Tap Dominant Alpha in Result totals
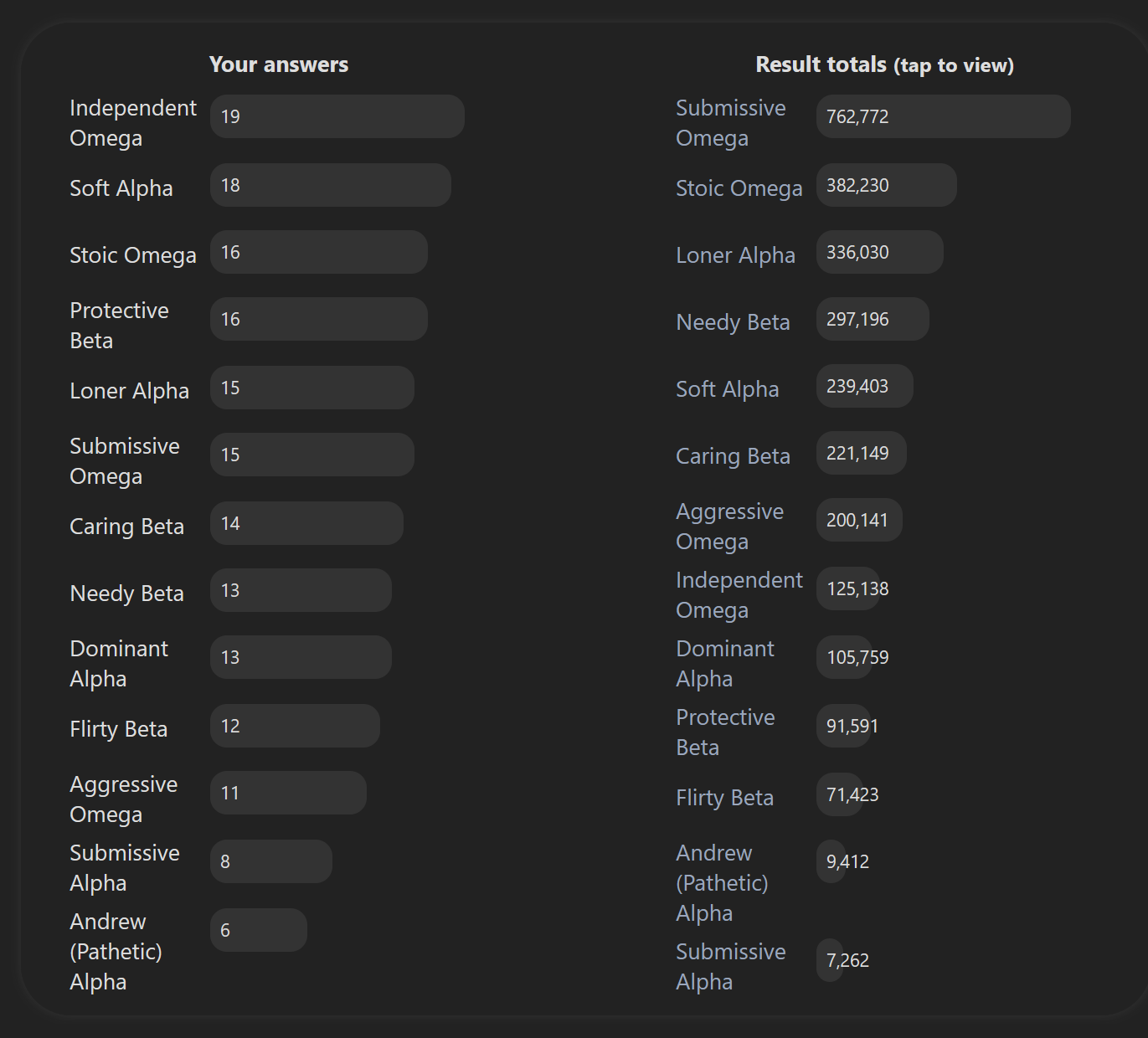 click(724, 664)
